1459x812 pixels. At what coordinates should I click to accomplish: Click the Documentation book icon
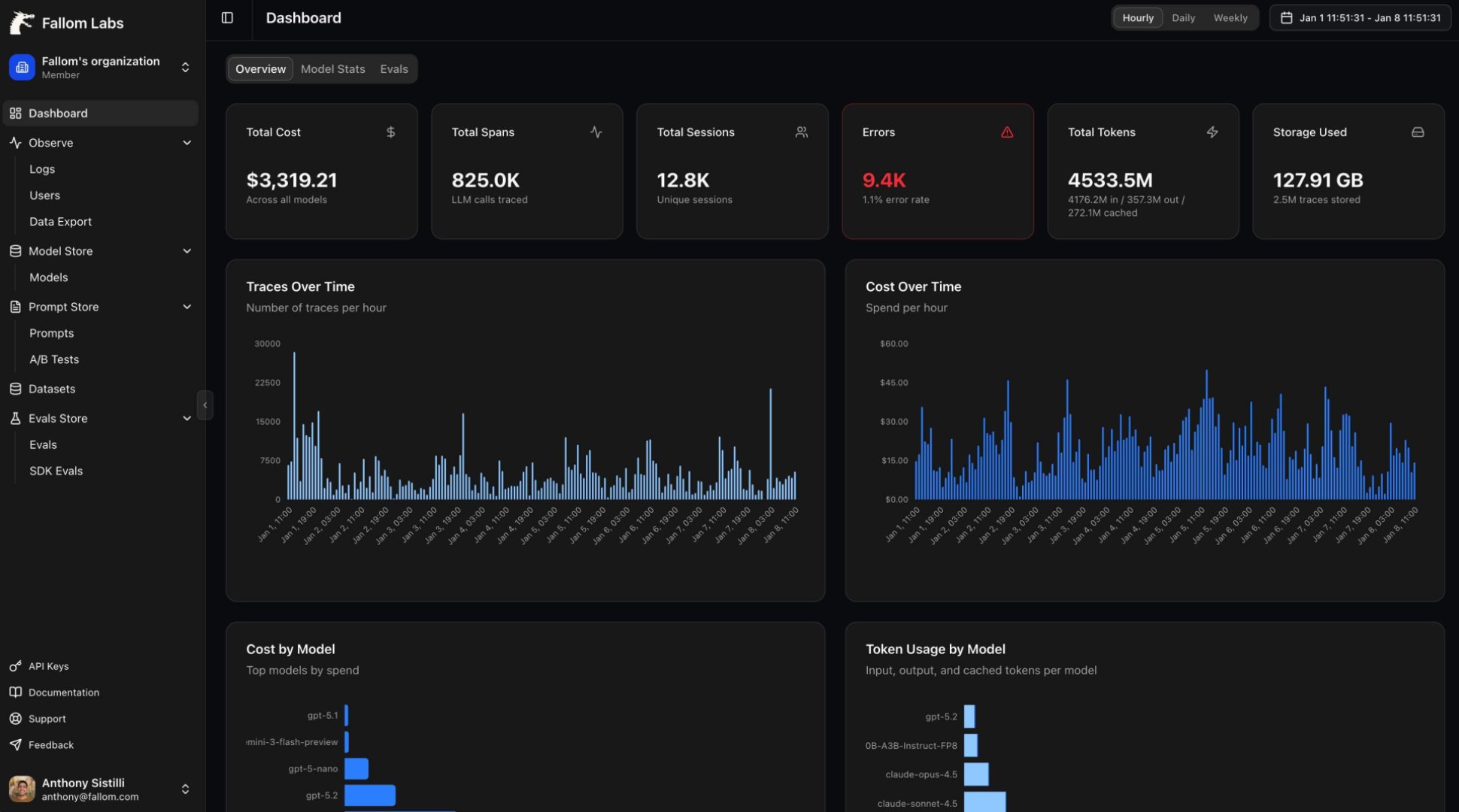[16, 692]
